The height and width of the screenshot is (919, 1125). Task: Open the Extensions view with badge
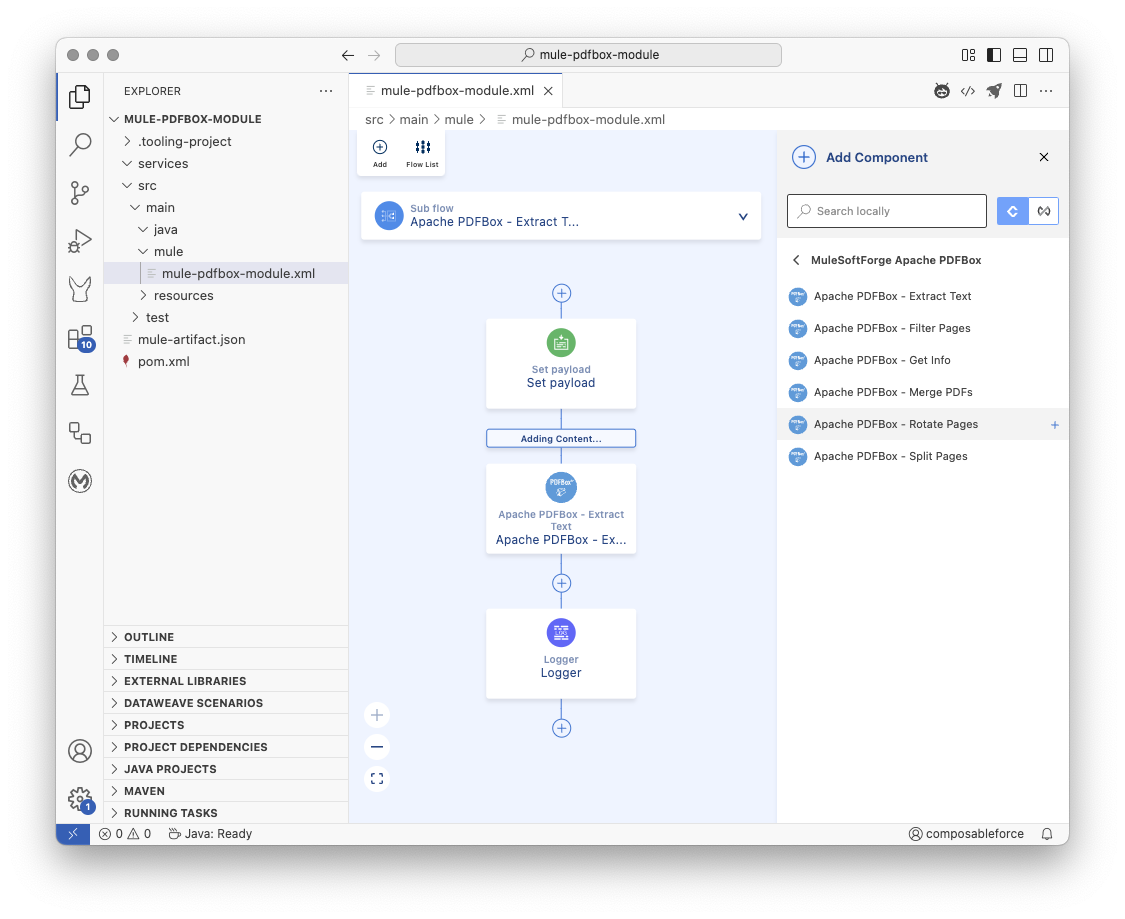[80, 338]
